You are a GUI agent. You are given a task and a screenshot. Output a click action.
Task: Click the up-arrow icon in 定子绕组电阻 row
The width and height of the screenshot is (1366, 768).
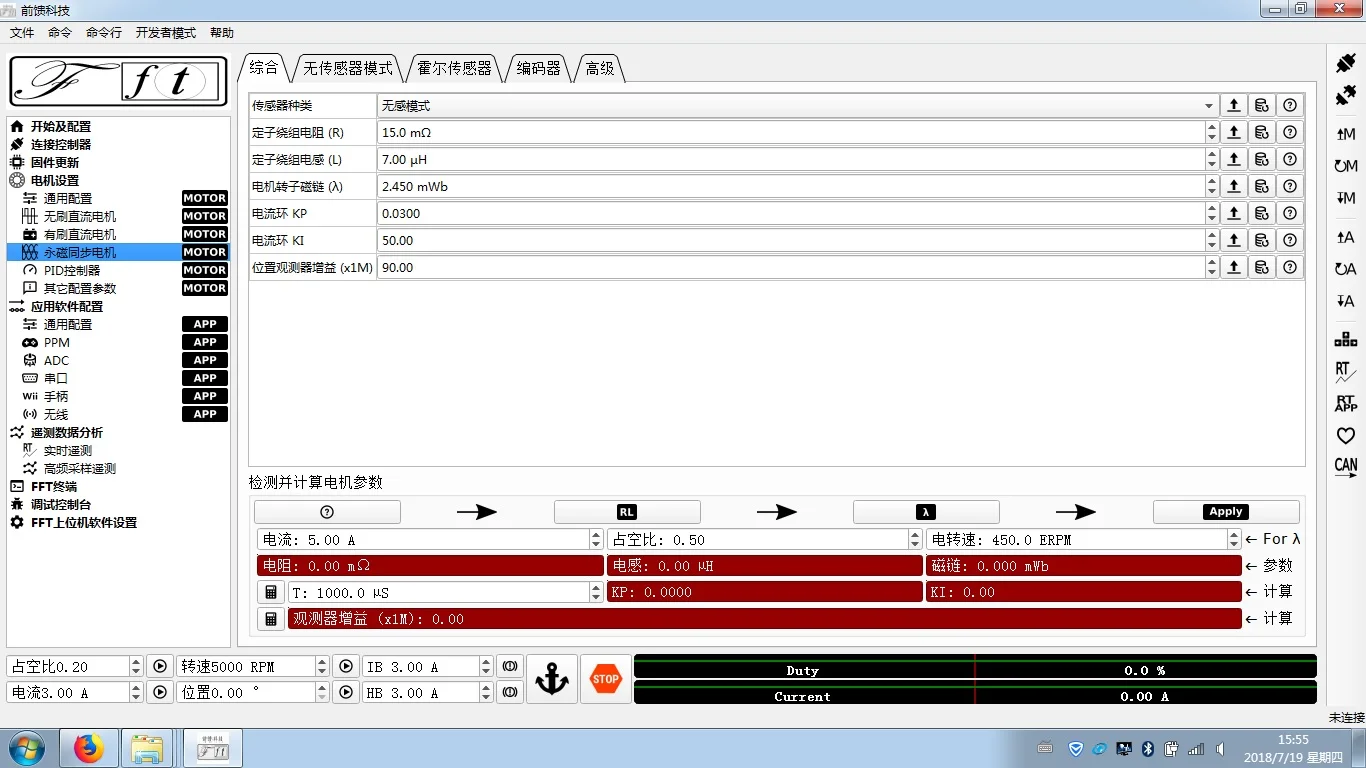(1234, 132)
